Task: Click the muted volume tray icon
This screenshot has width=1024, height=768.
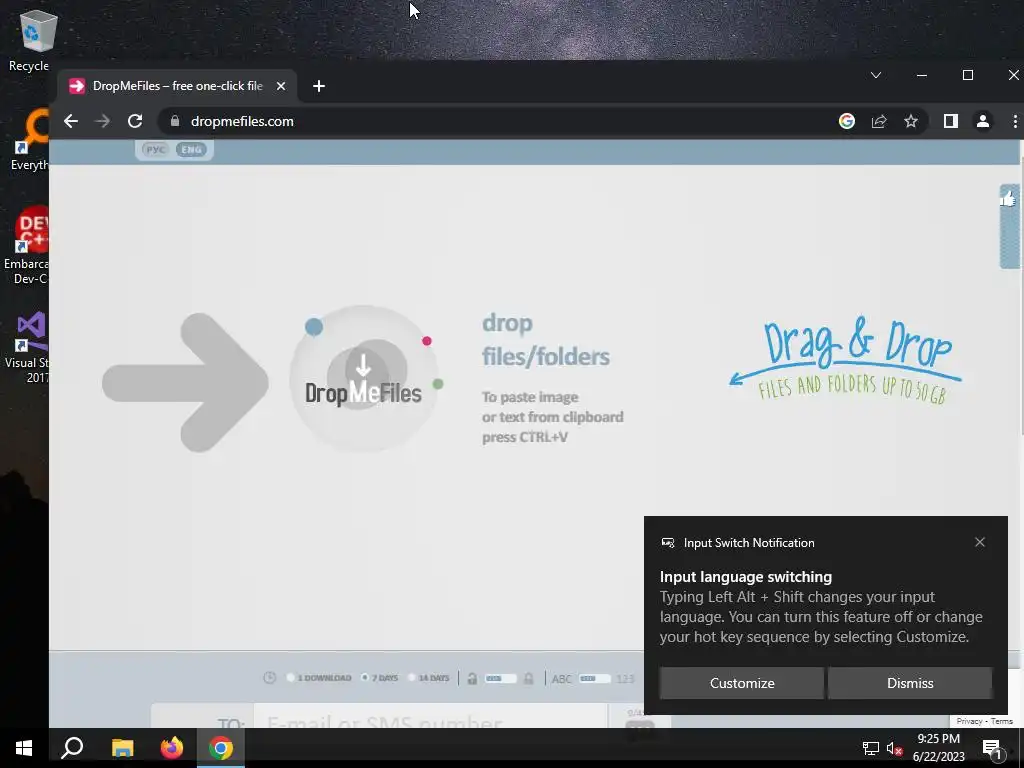Action: point(894,748)
